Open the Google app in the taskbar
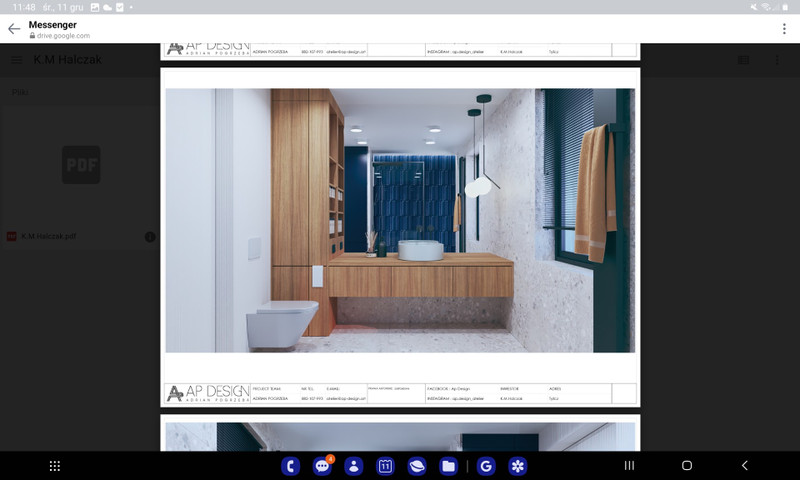 486,466
